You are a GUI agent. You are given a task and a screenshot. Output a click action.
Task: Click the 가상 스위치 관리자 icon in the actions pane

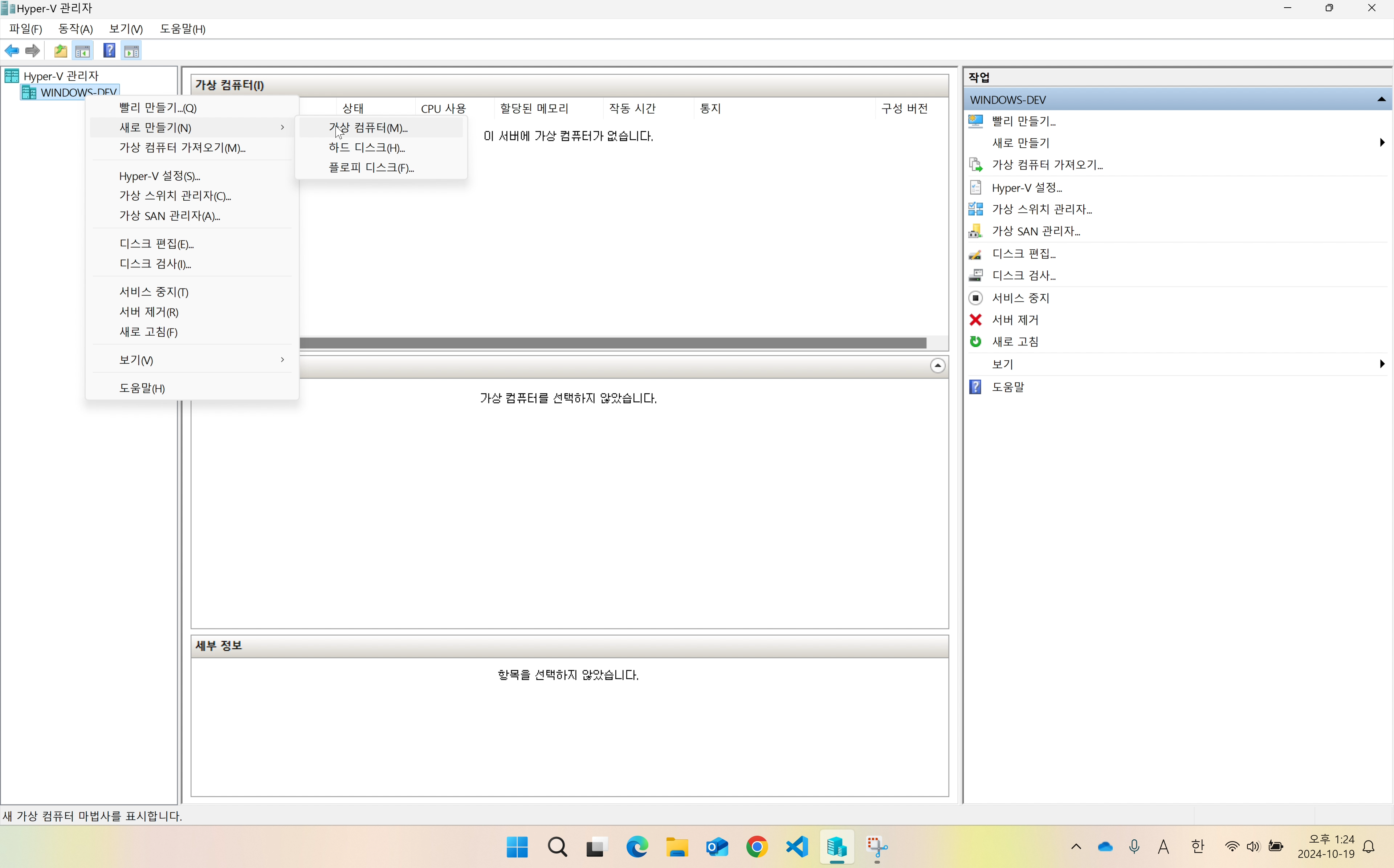tap(975, 209)
